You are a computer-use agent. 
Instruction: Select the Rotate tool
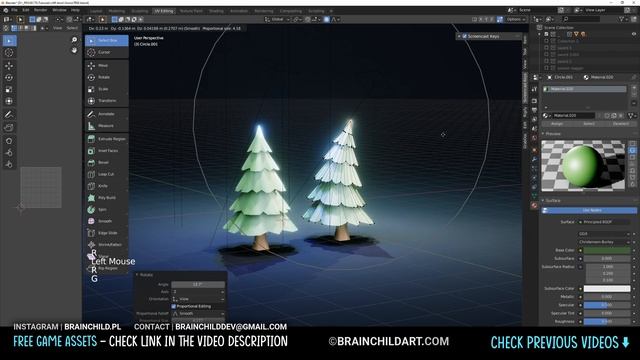click(x=107, y=77)
